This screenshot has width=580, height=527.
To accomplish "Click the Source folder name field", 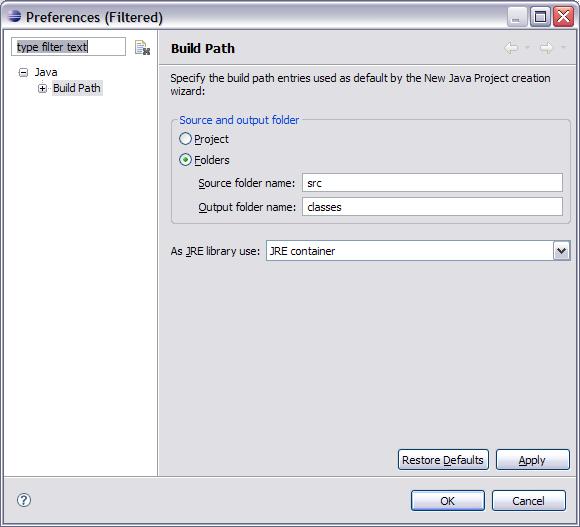I will click(x=432, y=183).
